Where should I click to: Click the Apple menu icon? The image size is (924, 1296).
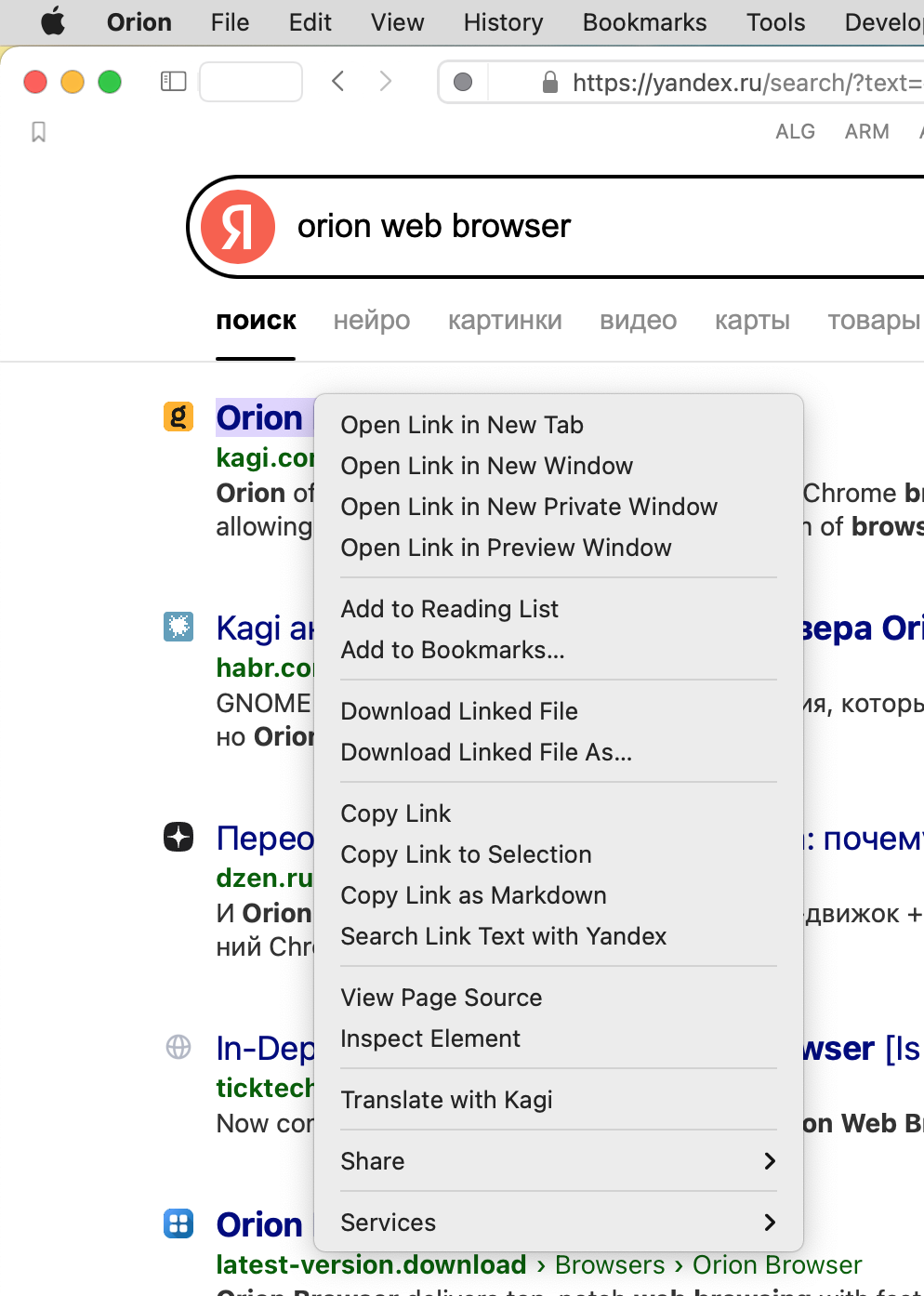click(53, 21)
